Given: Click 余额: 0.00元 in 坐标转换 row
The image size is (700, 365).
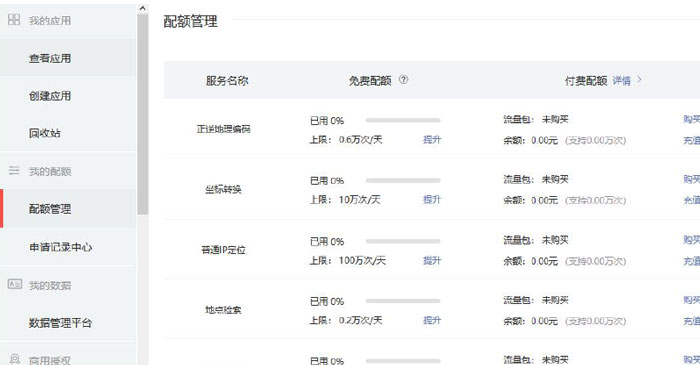Looking at the screenshot, I should click(530, 200).
